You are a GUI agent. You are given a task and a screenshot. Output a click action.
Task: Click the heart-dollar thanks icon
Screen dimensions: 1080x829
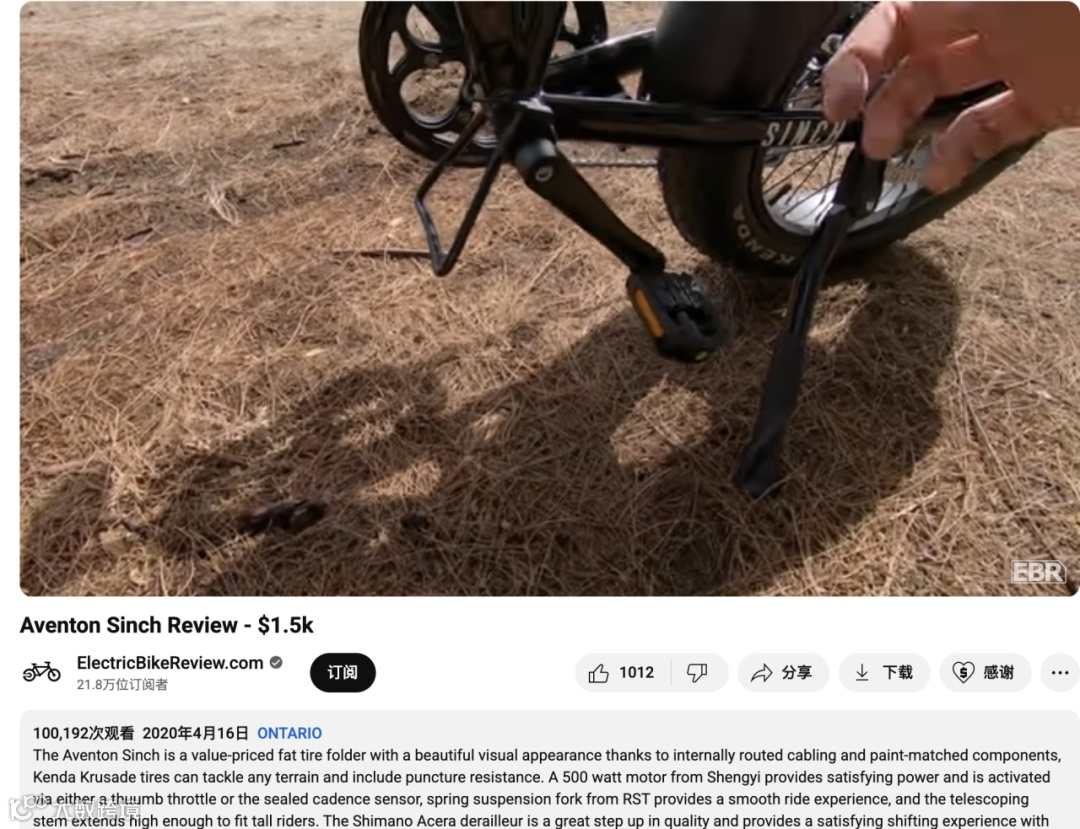click(963, 673)
